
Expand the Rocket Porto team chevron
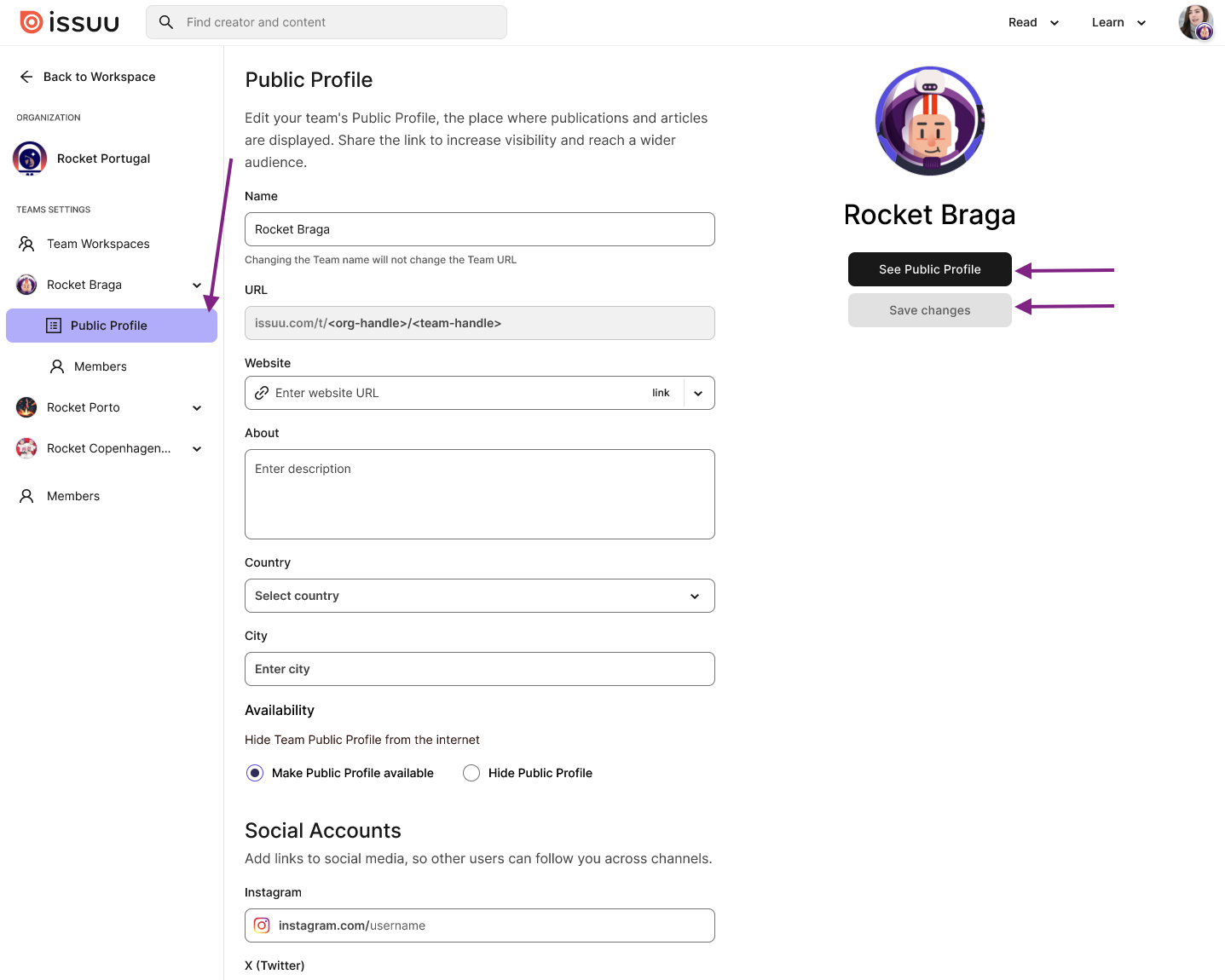coord(197,408)
